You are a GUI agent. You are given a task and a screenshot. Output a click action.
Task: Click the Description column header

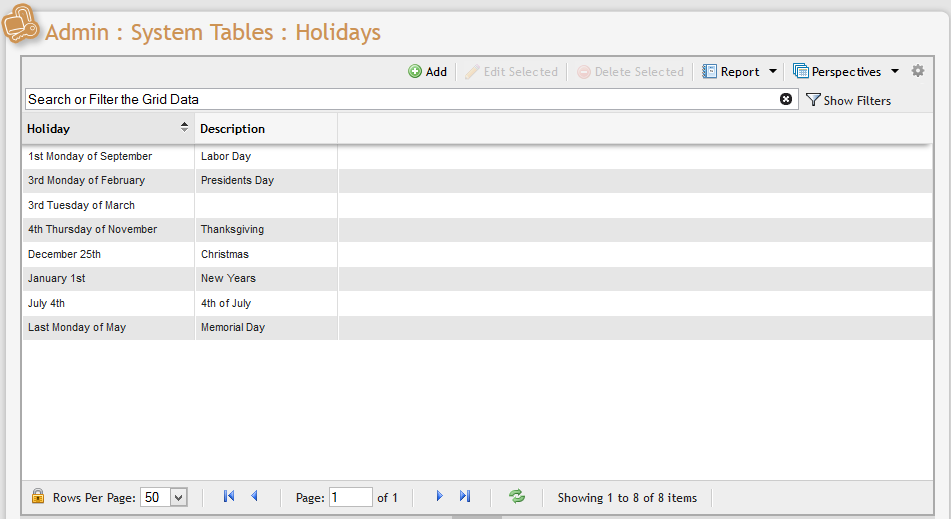232,129
